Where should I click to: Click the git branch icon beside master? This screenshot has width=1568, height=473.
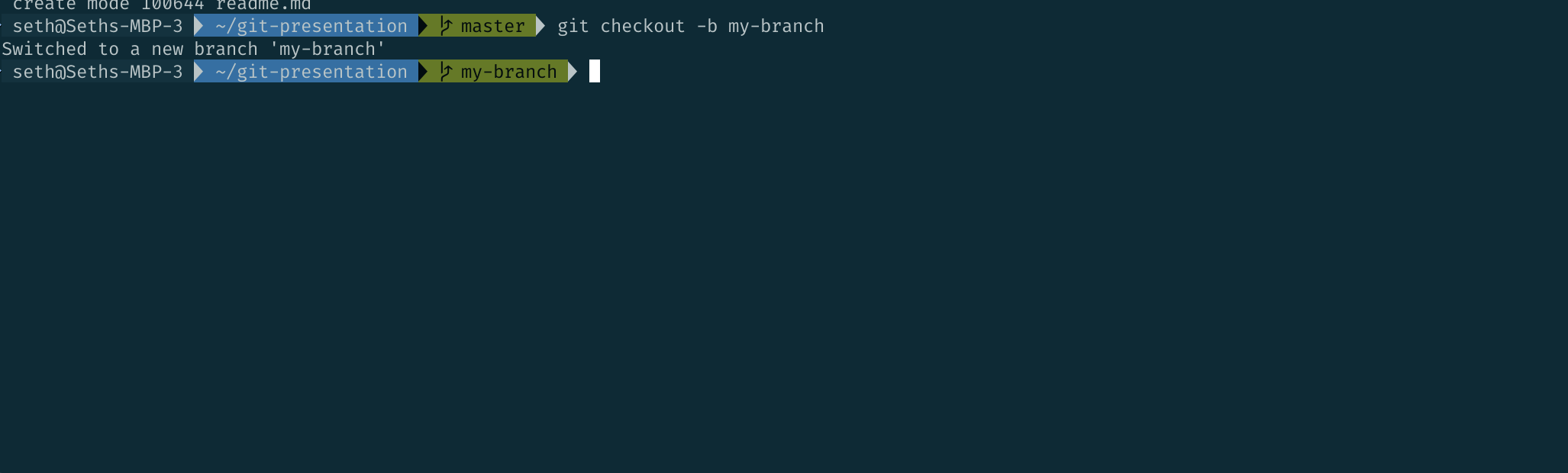point(446,26)
